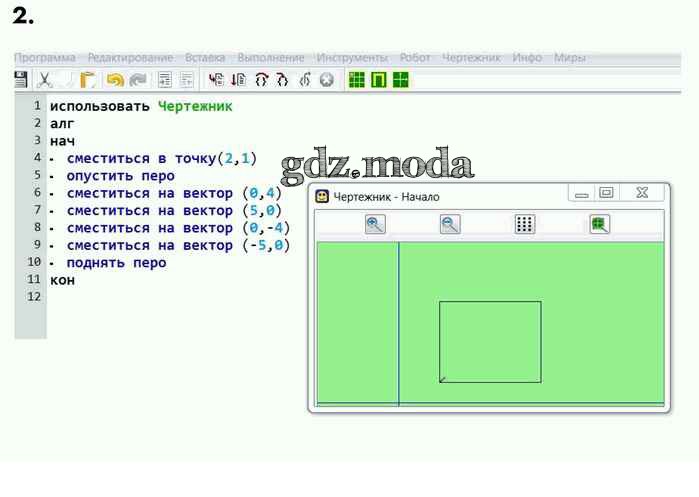Open the Редактирование menu

(130, 58)
